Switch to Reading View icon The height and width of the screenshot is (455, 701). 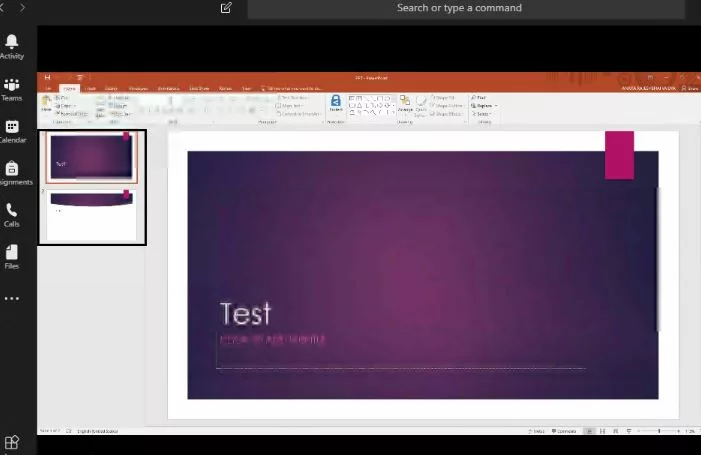(x=616, y=431)
